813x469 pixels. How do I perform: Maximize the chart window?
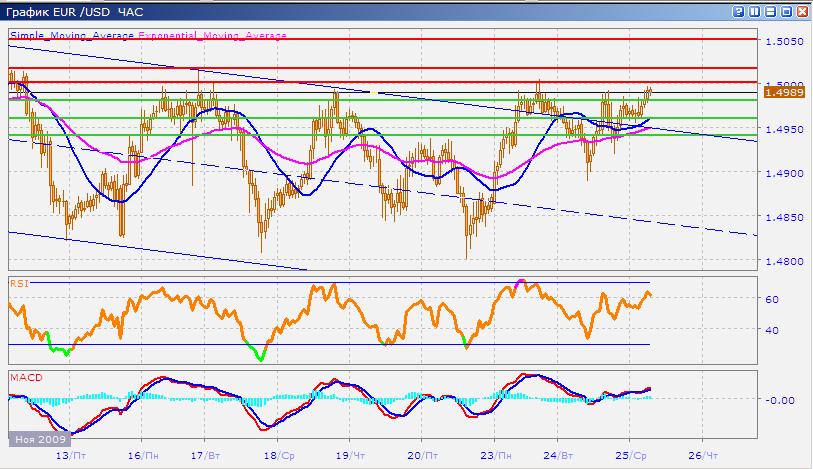pos(787,11)
